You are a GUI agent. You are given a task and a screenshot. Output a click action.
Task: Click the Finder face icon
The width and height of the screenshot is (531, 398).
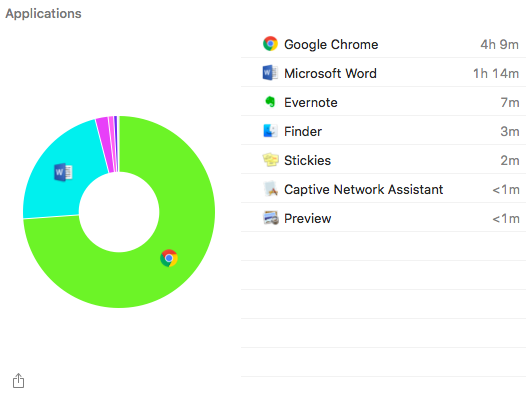pos(270,131)
